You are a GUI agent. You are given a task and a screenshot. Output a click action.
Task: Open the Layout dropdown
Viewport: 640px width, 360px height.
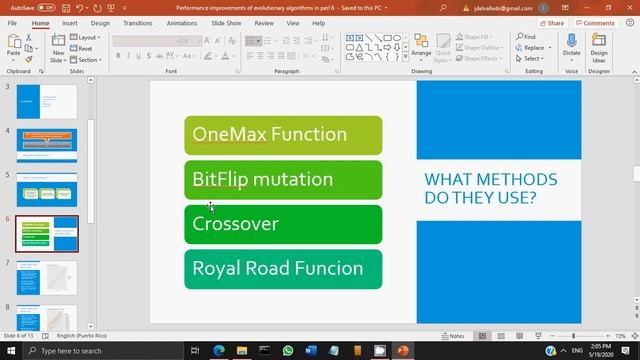[x=85, y=37]
